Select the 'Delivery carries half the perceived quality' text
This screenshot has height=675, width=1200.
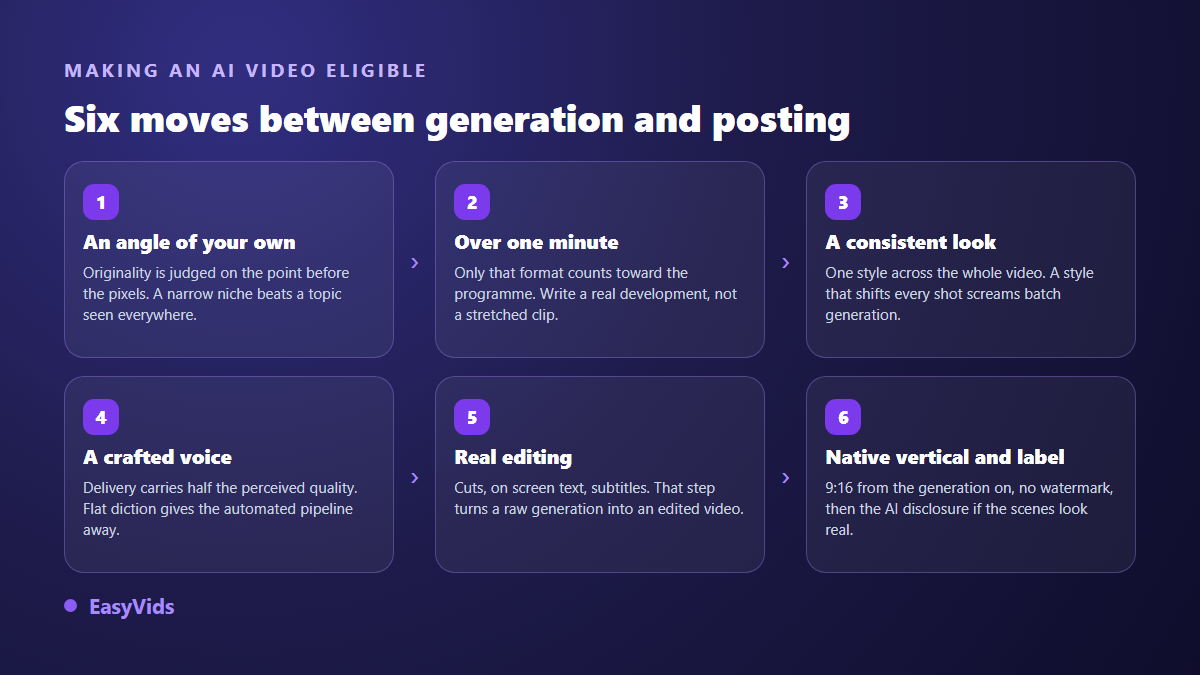[220, 509]
